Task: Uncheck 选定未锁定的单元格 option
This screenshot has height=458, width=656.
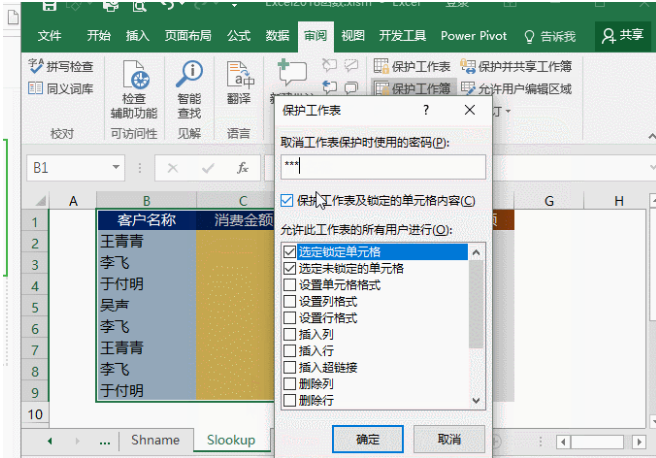Action: (290, 269)
